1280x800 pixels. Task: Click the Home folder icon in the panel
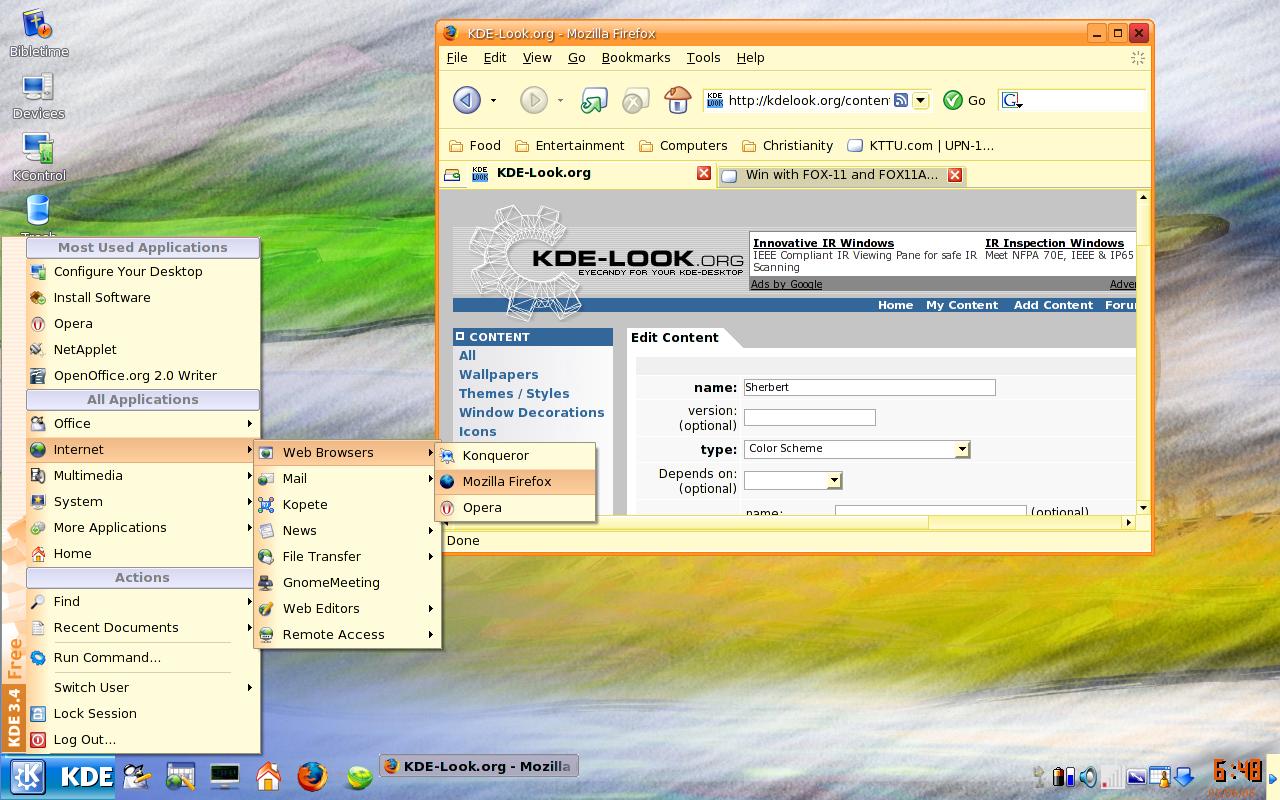(268, 776)
